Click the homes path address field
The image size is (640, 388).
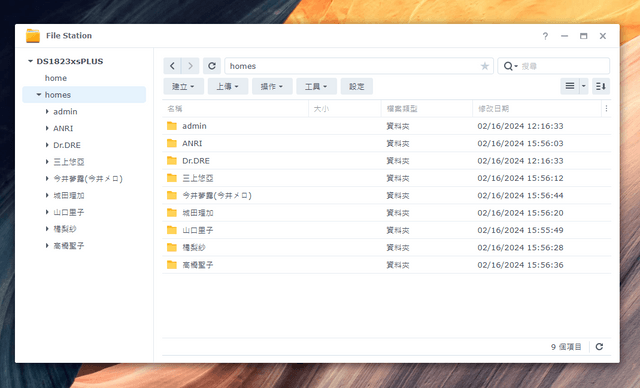(x=359, y=66)
